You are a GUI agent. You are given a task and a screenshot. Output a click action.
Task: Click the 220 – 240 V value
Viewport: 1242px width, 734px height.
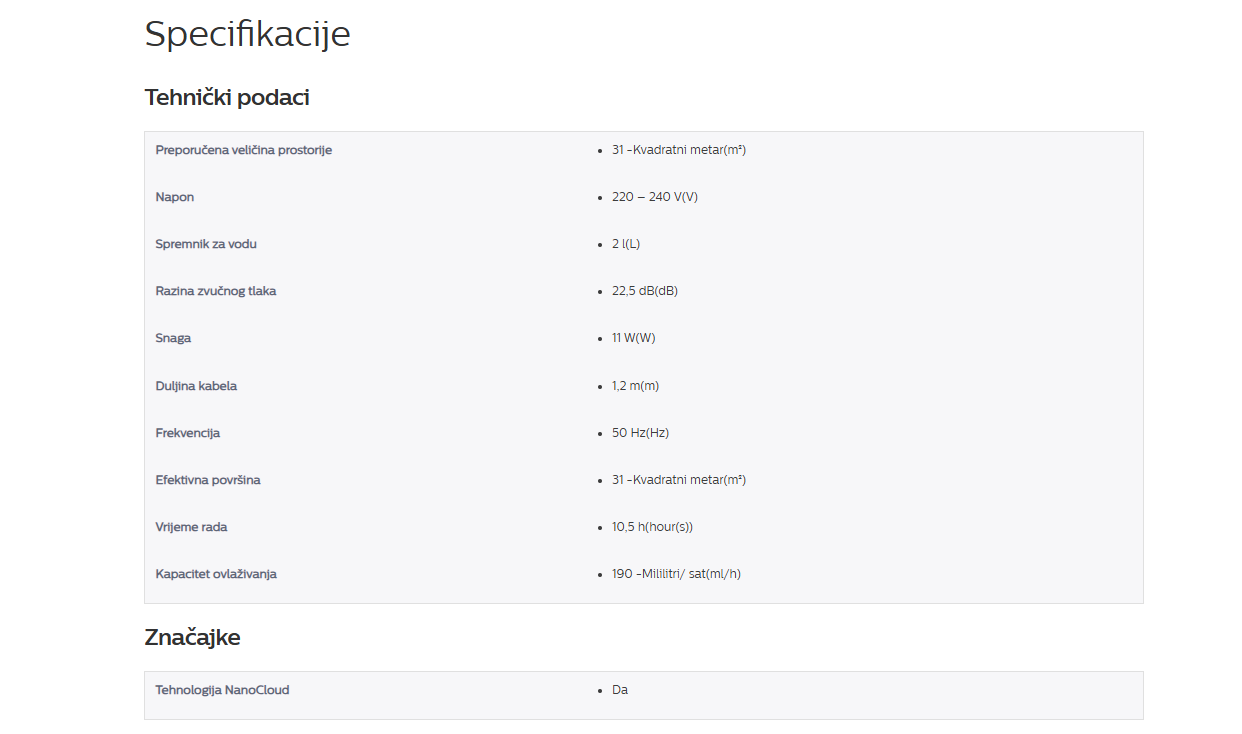[x=654, y=197]
